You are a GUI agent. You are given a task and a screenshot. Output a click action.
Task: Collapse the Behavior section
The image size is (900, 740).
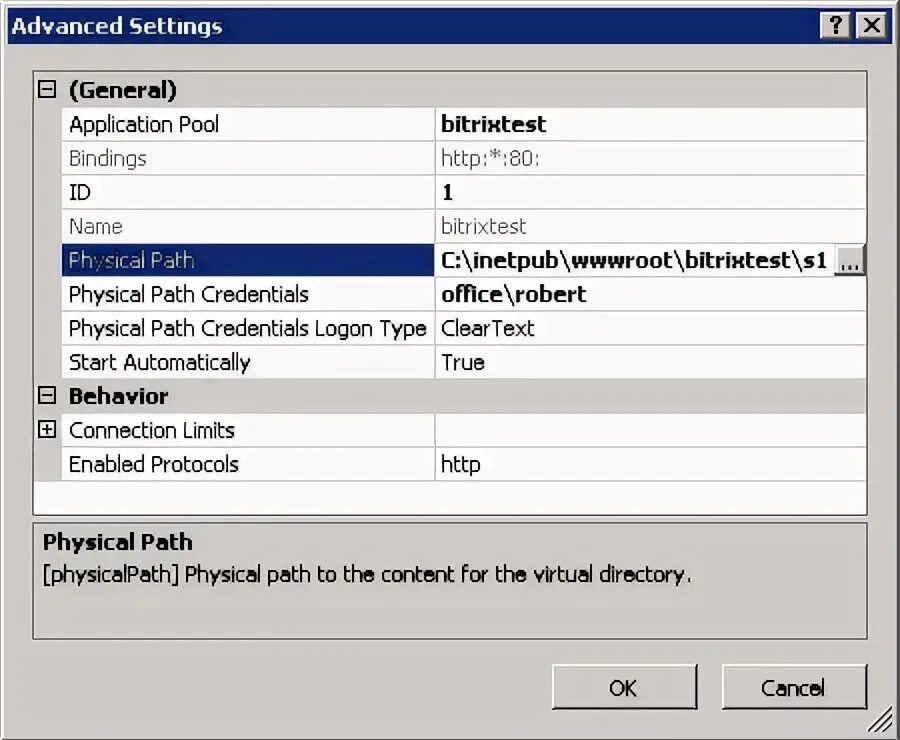coord(47,396)
